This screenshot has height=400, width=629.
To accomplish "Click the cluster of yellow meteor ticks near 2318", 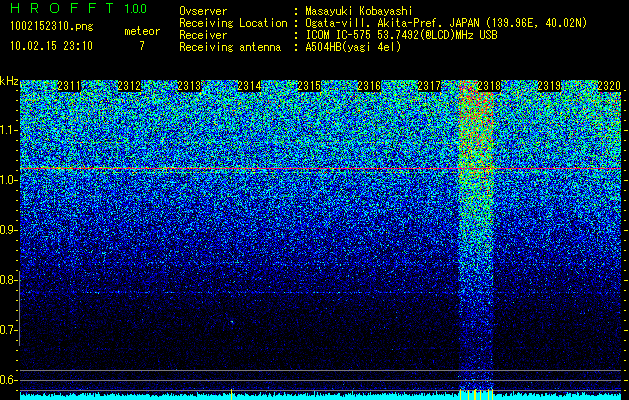I will [476, 394].
